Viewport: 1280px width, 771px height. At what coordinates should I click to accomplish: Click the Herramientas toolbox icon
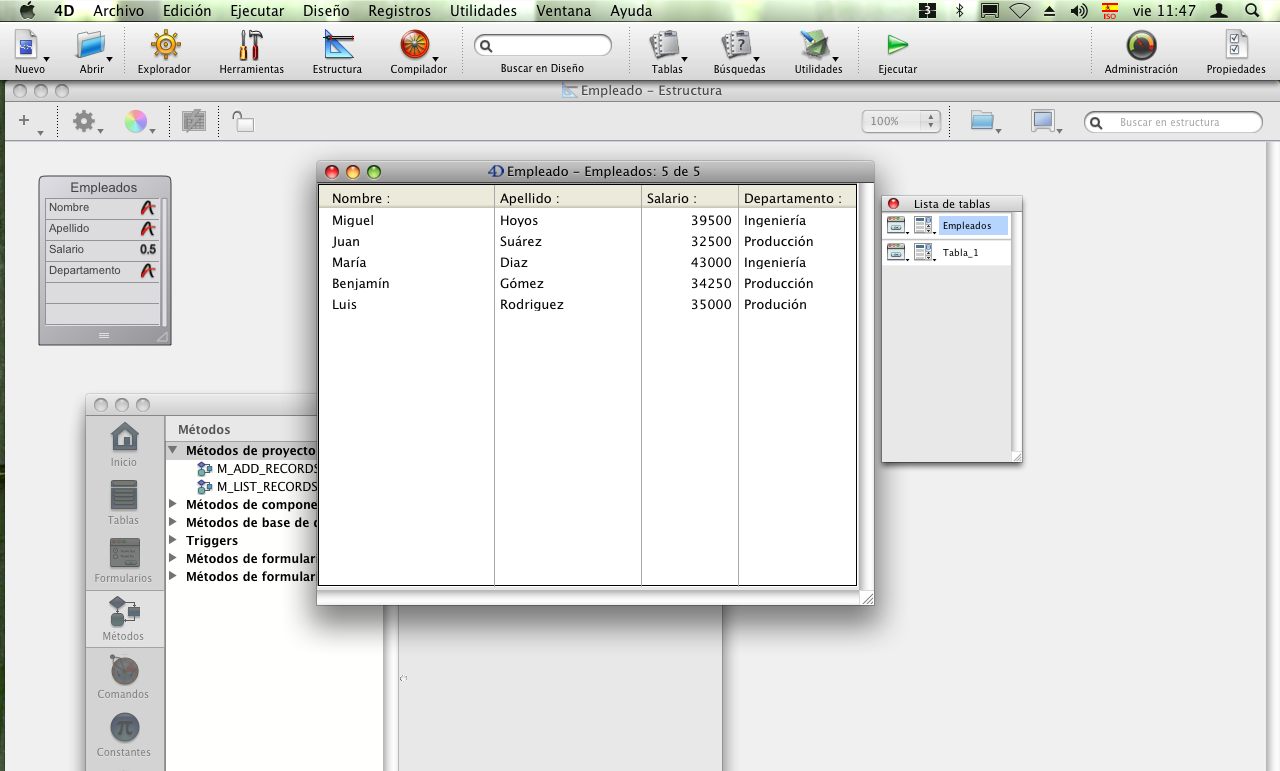[251, 46]
